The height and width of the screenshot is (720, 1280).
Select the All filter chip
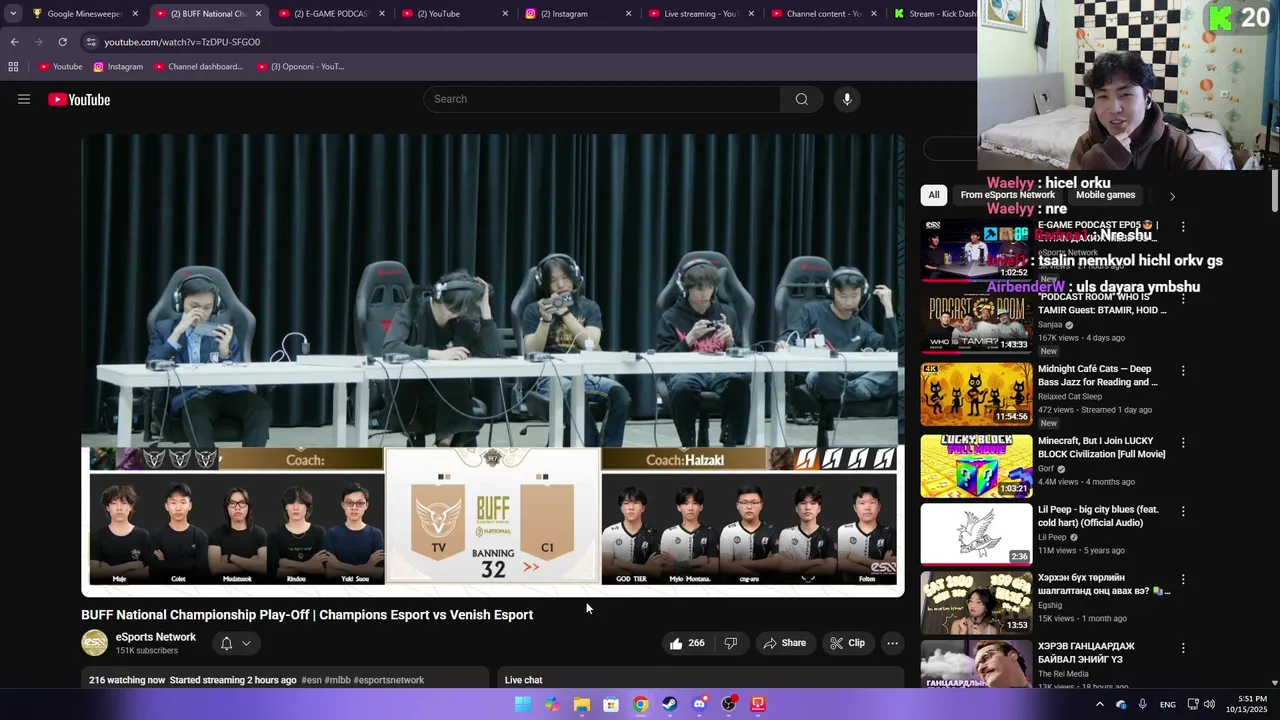(933, 195)
